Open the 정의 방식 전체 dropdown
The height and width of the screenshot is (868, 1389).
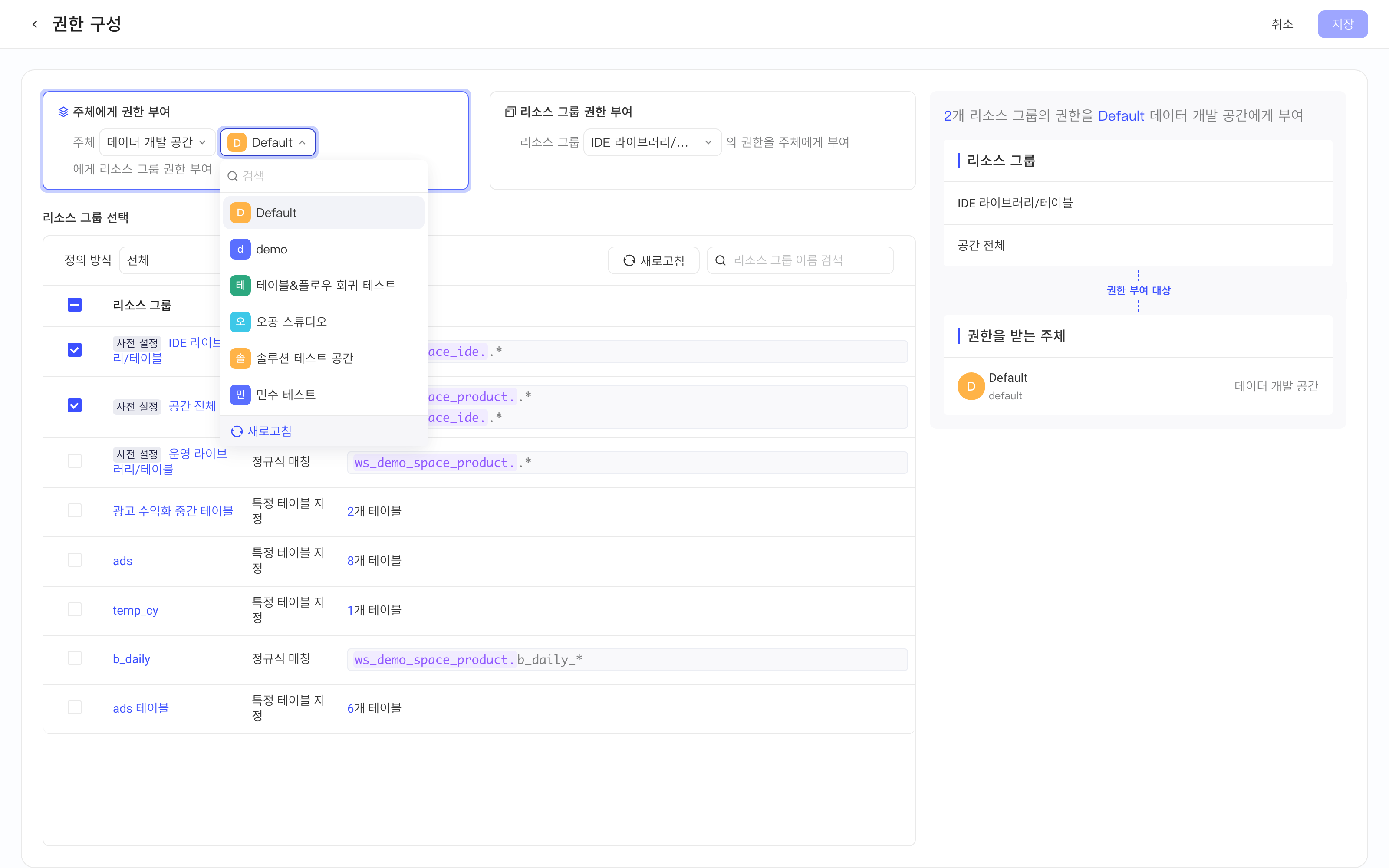(x=170, y=261)
